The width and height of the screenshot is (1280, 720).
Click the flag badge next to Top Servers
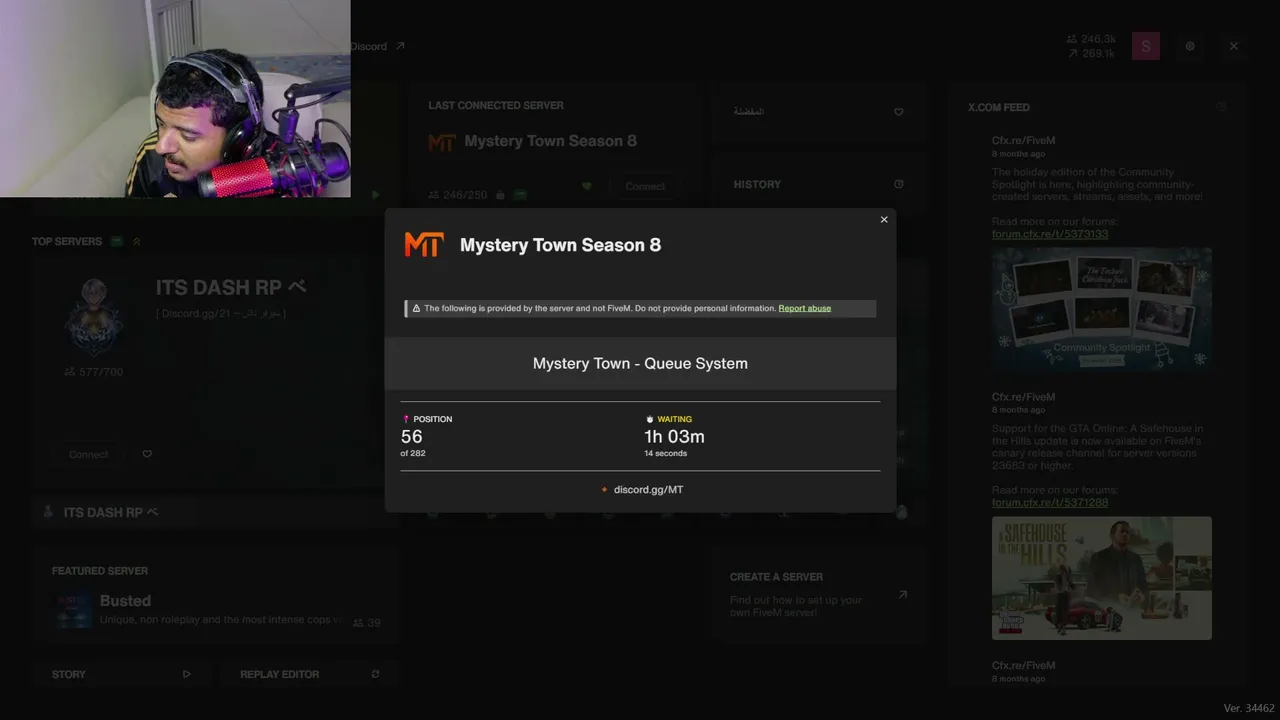[x=117, y=241]
